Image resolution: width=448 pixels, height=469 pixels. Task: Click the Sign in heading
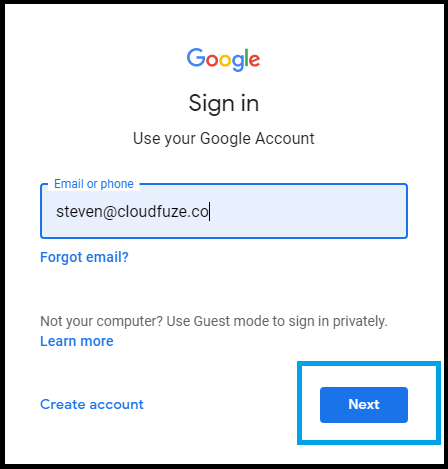(224, 103)
